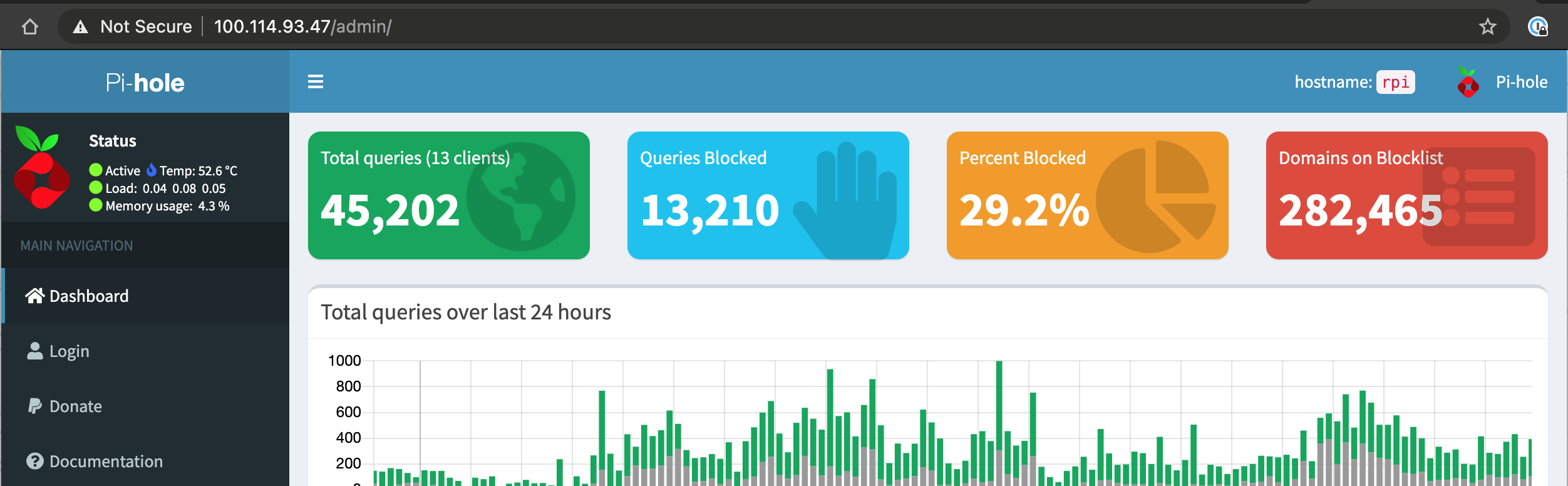Click the 400 y-axis label
This screenshot has width=1568, height=486.
[348, 438]
